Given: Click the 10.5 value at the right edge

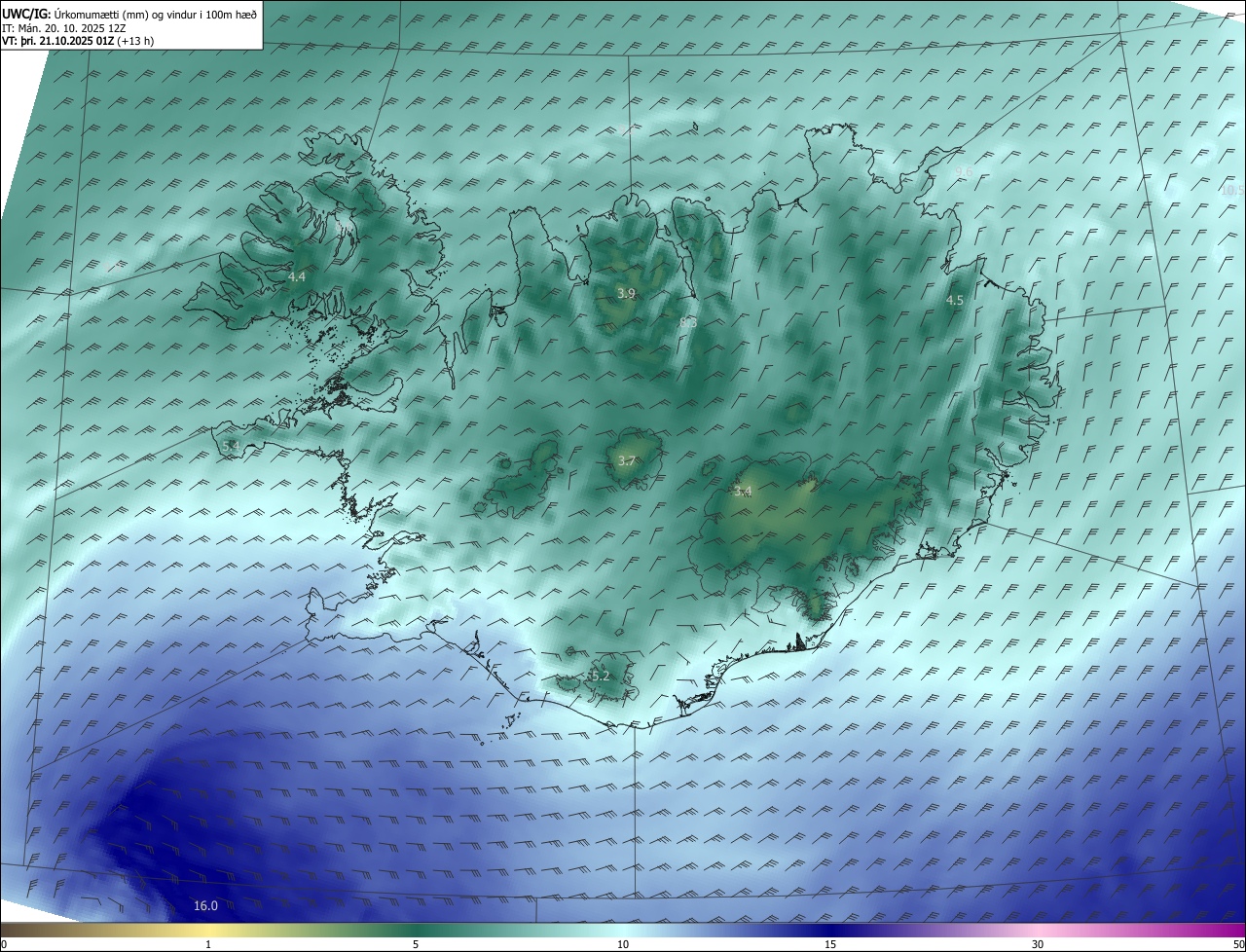Looking at the screenshot, I should pyautogui.click(x=1232, y=191).
